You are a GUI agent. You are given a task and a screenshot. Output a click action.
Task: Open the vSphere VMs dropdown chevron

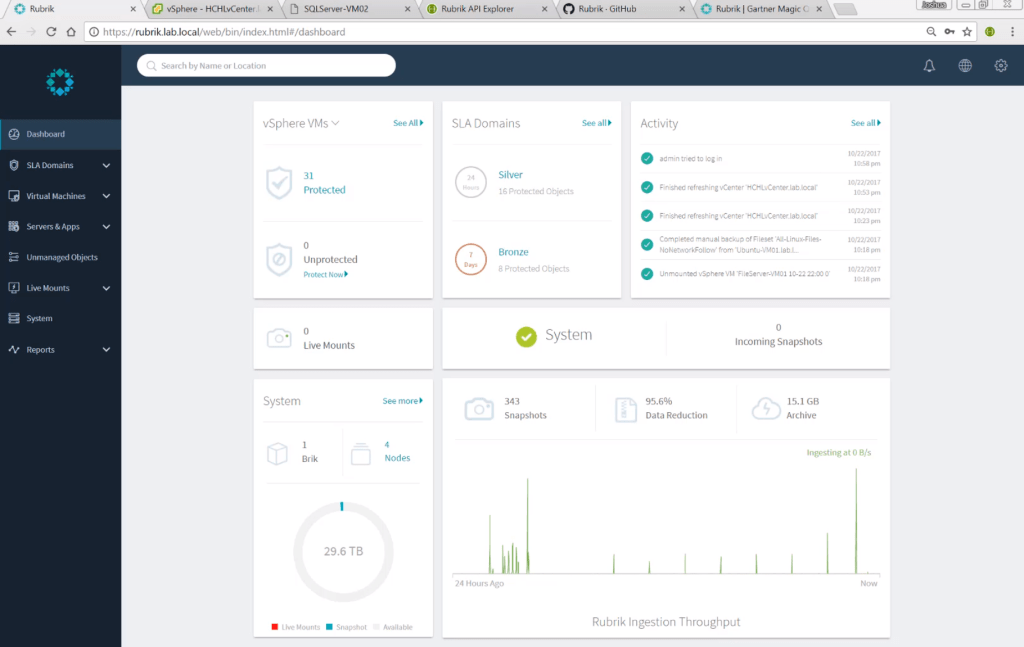tap(336, 124)
